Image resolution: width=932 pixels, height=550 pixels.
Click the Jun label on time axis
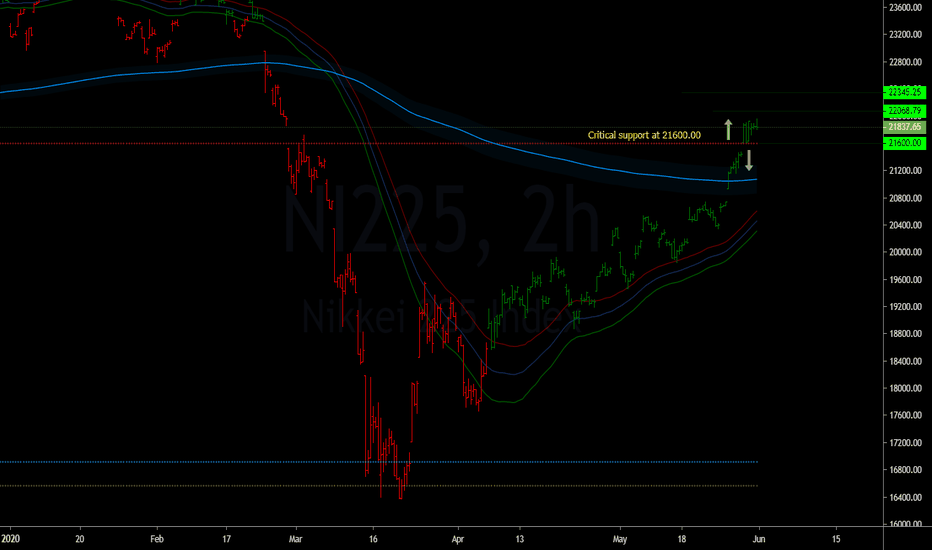[758, 539]
